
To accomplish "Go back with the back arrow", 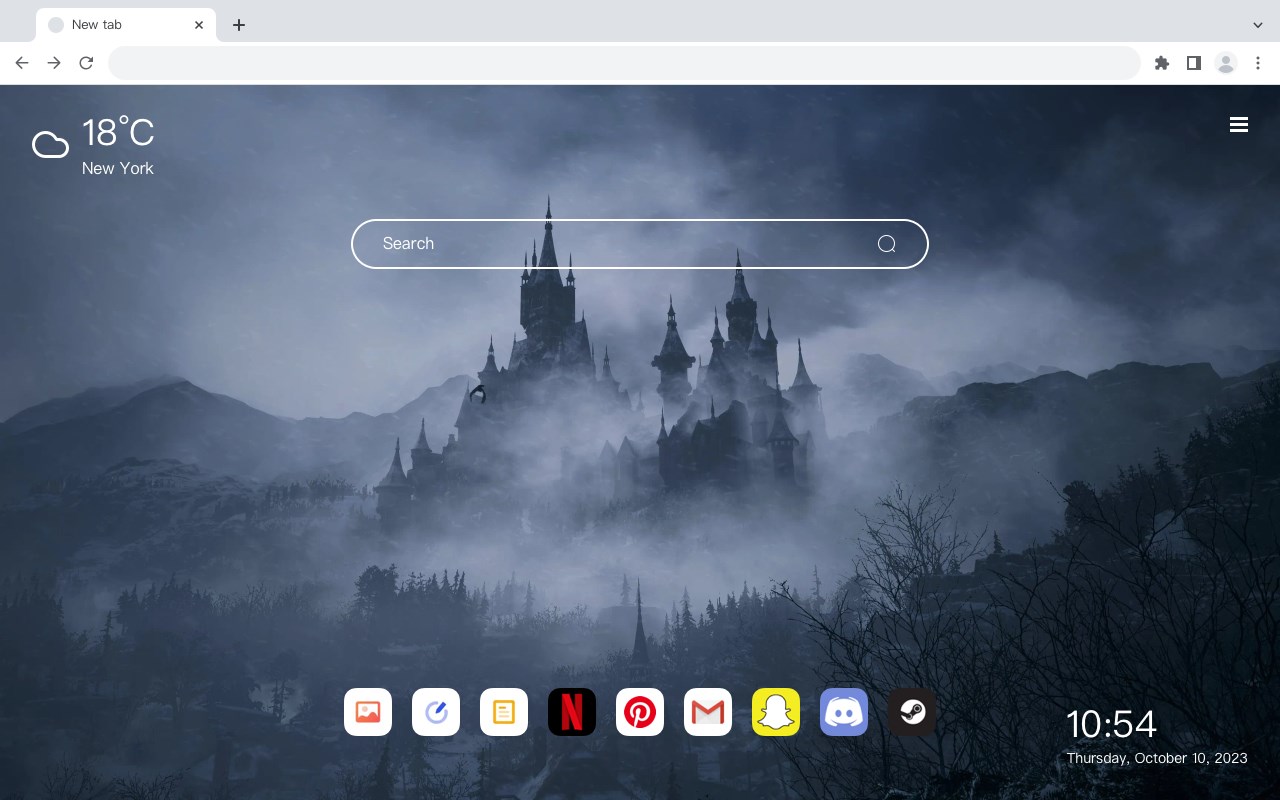I will coord(22,63).
